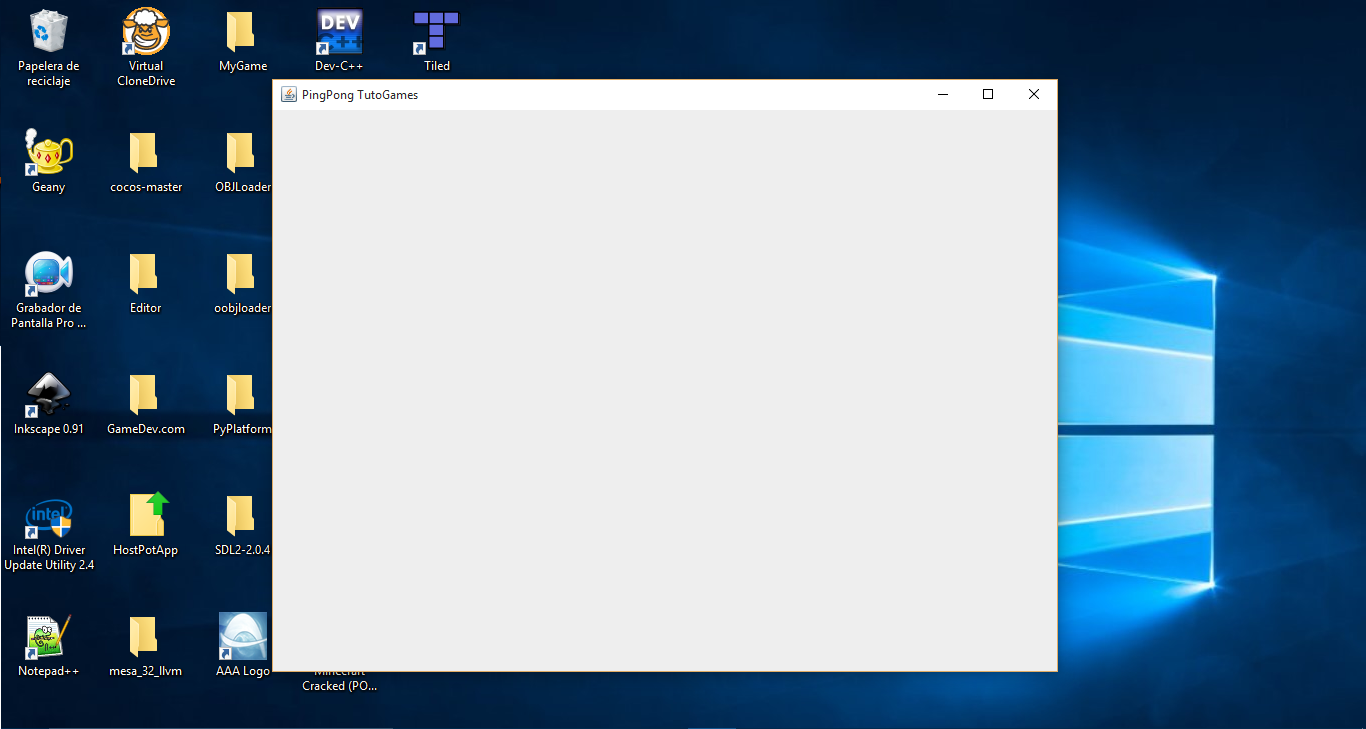Viewport: 1366px width, 729px height.
Task: Close the PingPong TutoGames window
Action: click(1034, 94)
